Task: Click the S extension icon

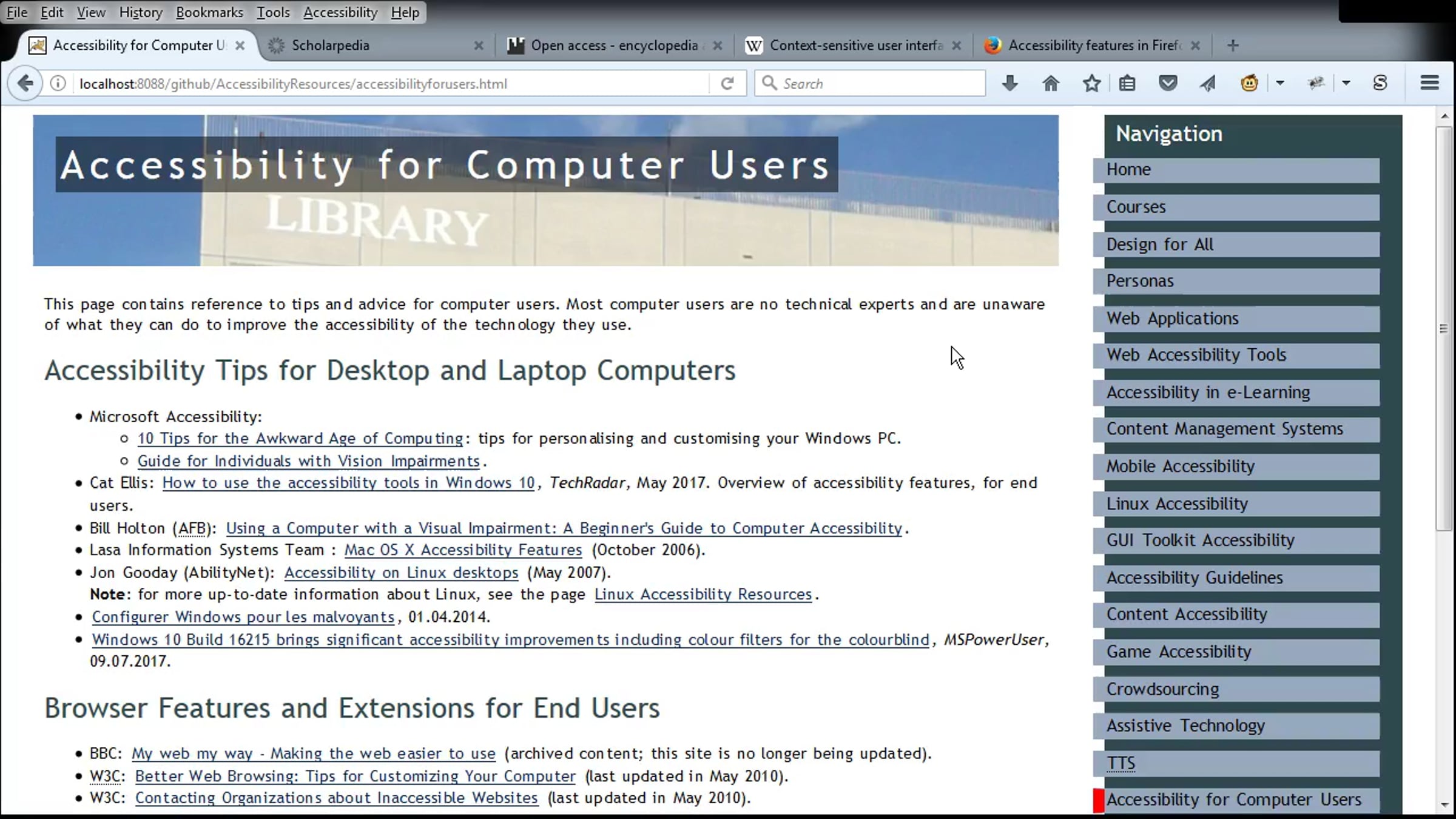Action: coord(1380,83)
